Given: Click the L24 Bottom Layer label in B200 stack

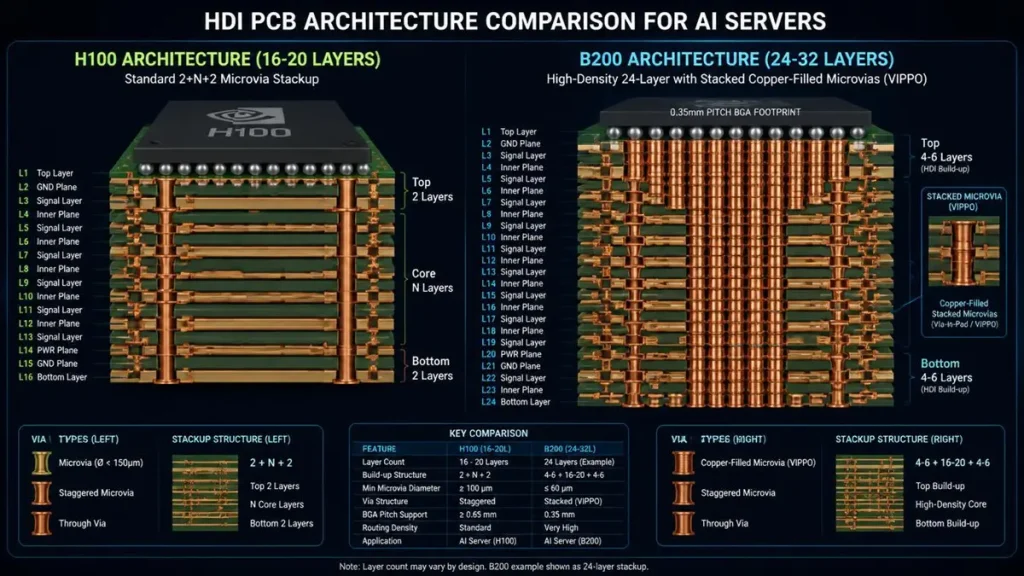Looking at the screenshot, I should click(516, 402).
